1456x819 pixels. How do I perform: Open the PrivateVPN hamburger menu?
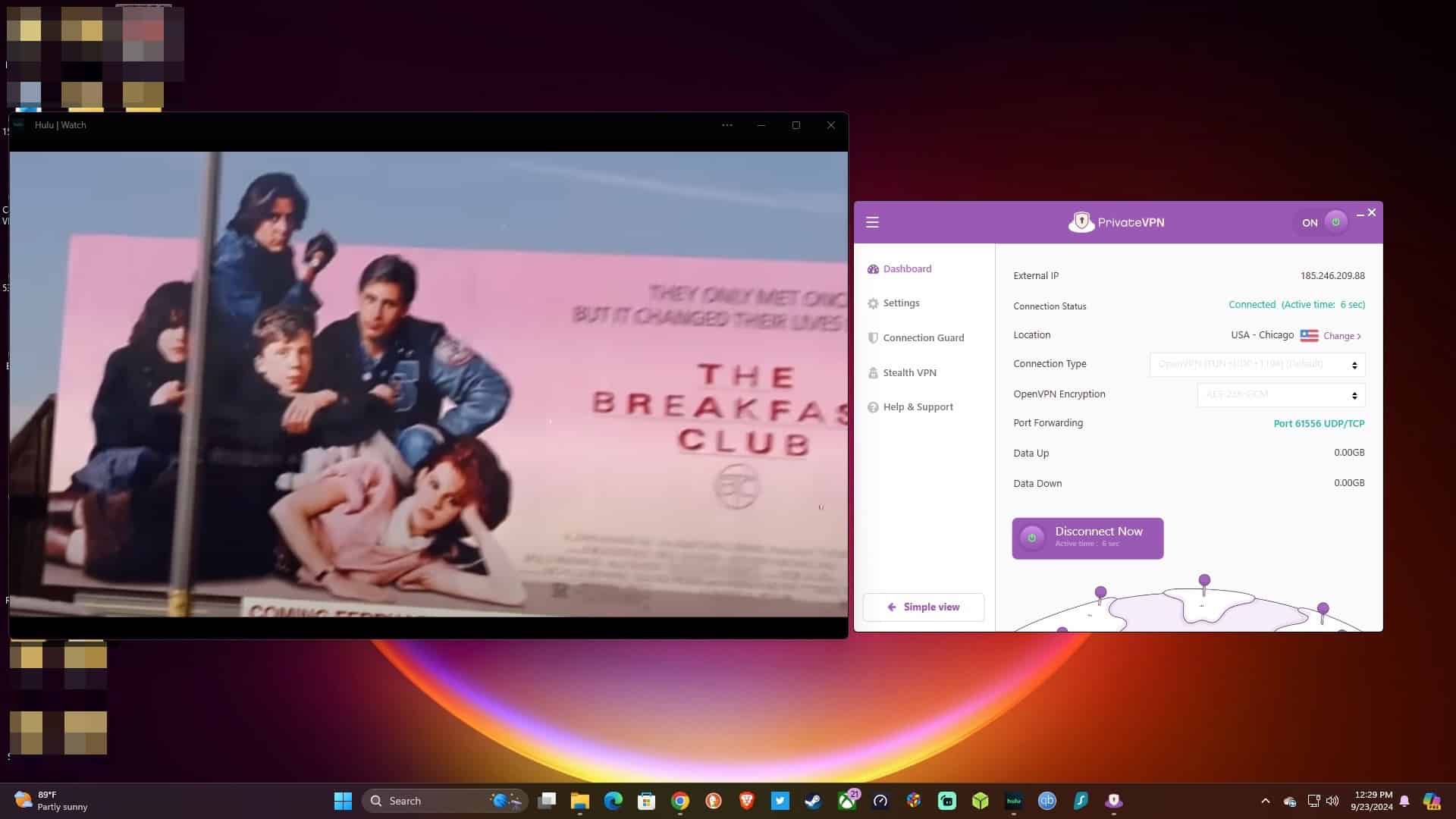(x=872, y=222)
